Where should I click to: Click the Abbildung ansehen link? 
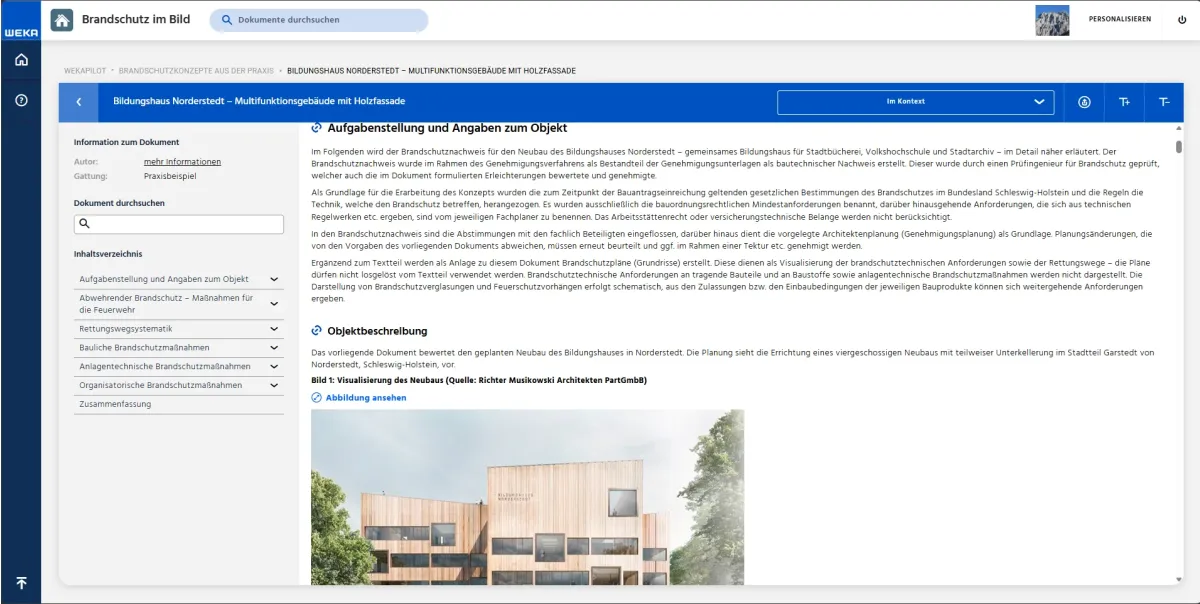pyautogui.click(x=366, y=398)
